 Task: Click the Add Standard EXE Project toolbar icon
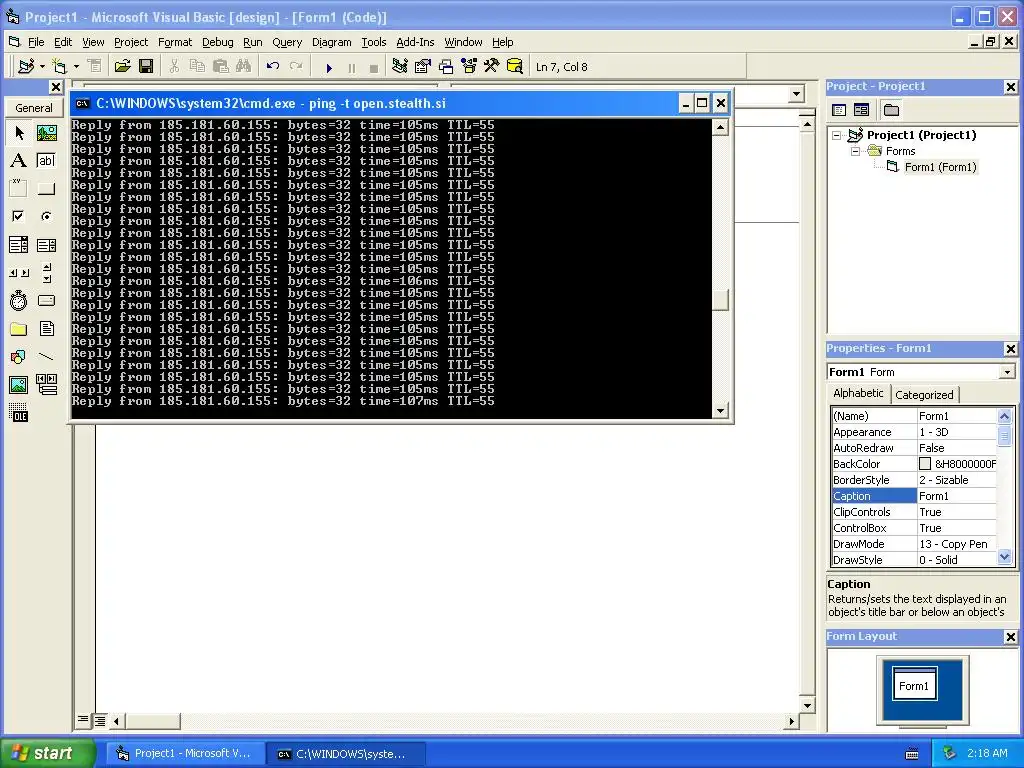tap(26, 66)
